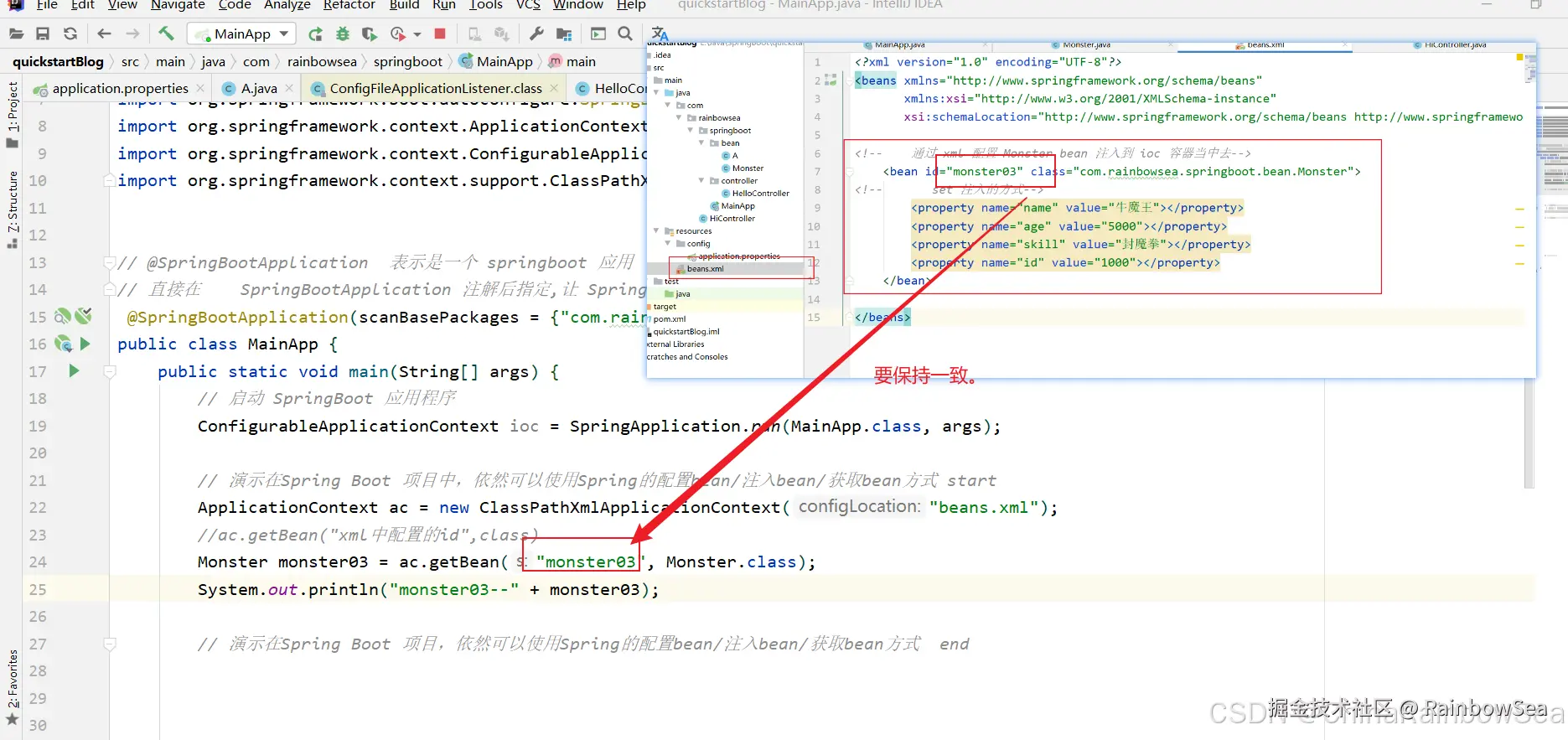Click the green run arrow on line 16
This screenshot has height=740, width=1568.
pos(85,344)
